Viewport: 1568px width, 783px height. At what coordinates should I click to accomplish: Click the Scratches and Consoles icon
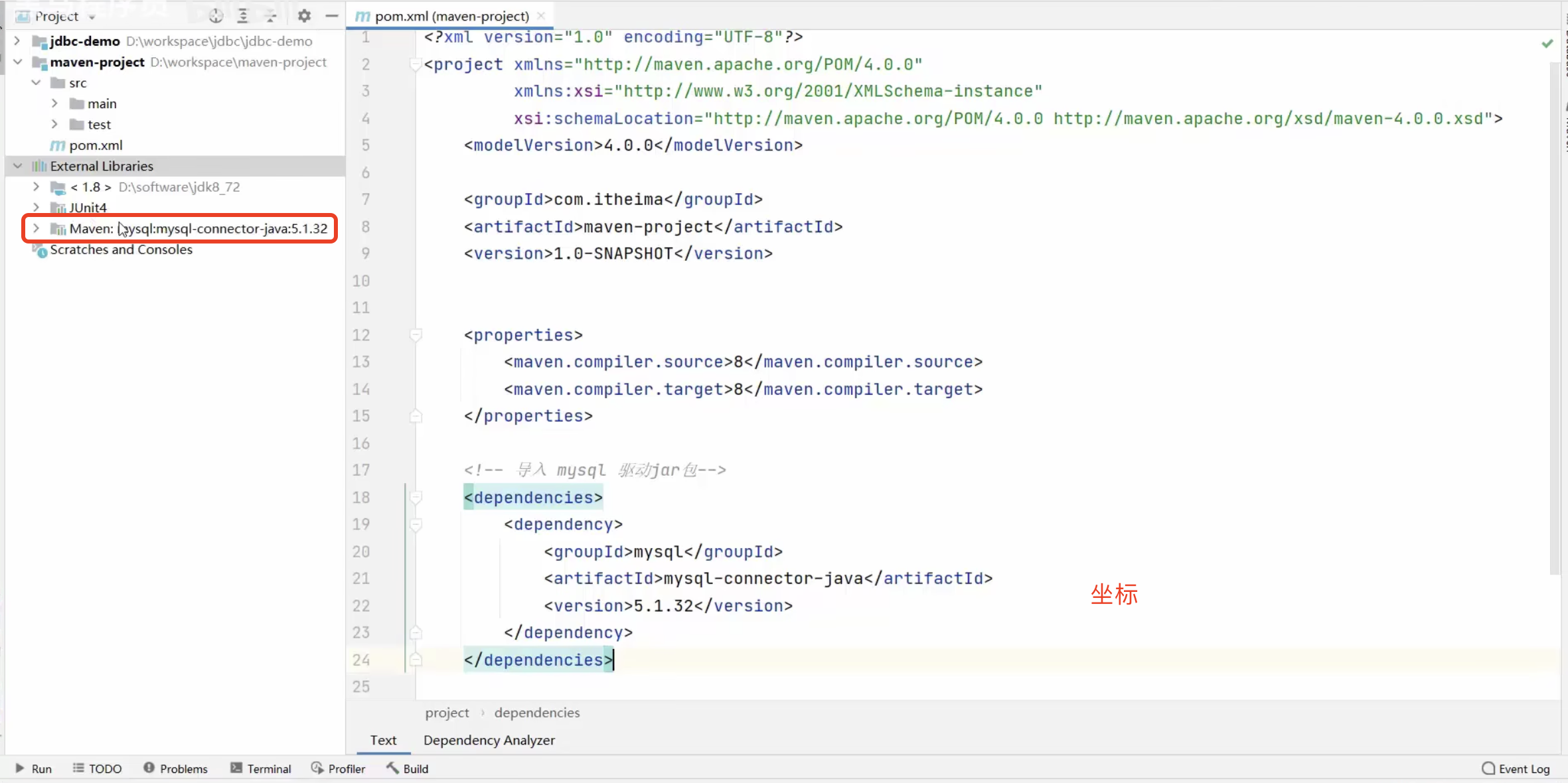[x=40, y=250]
